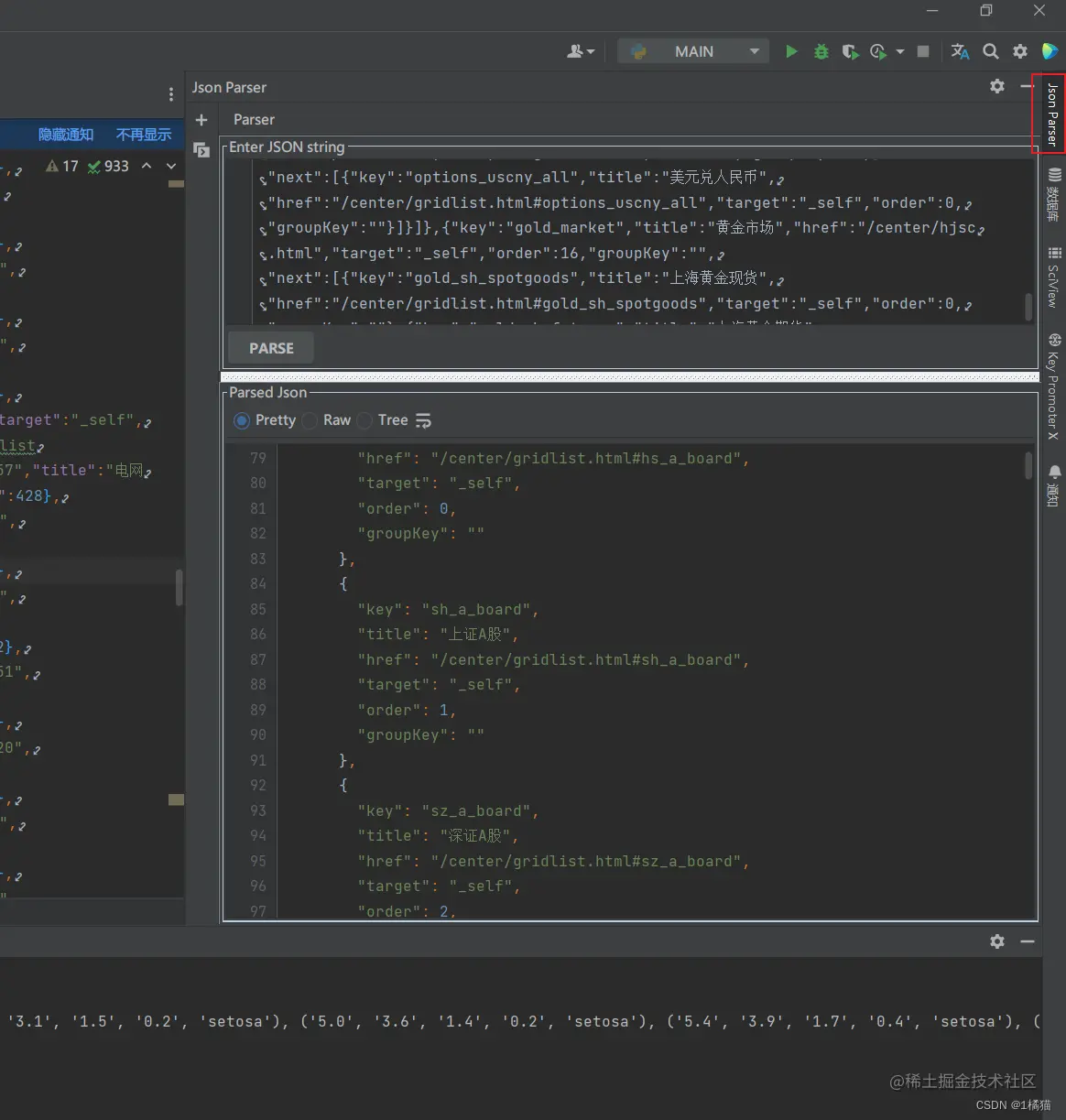Run with coverage using the shield icon
Image resolution: width=1066 pixels, height=1120 pixels.
(x=850, y=51)
